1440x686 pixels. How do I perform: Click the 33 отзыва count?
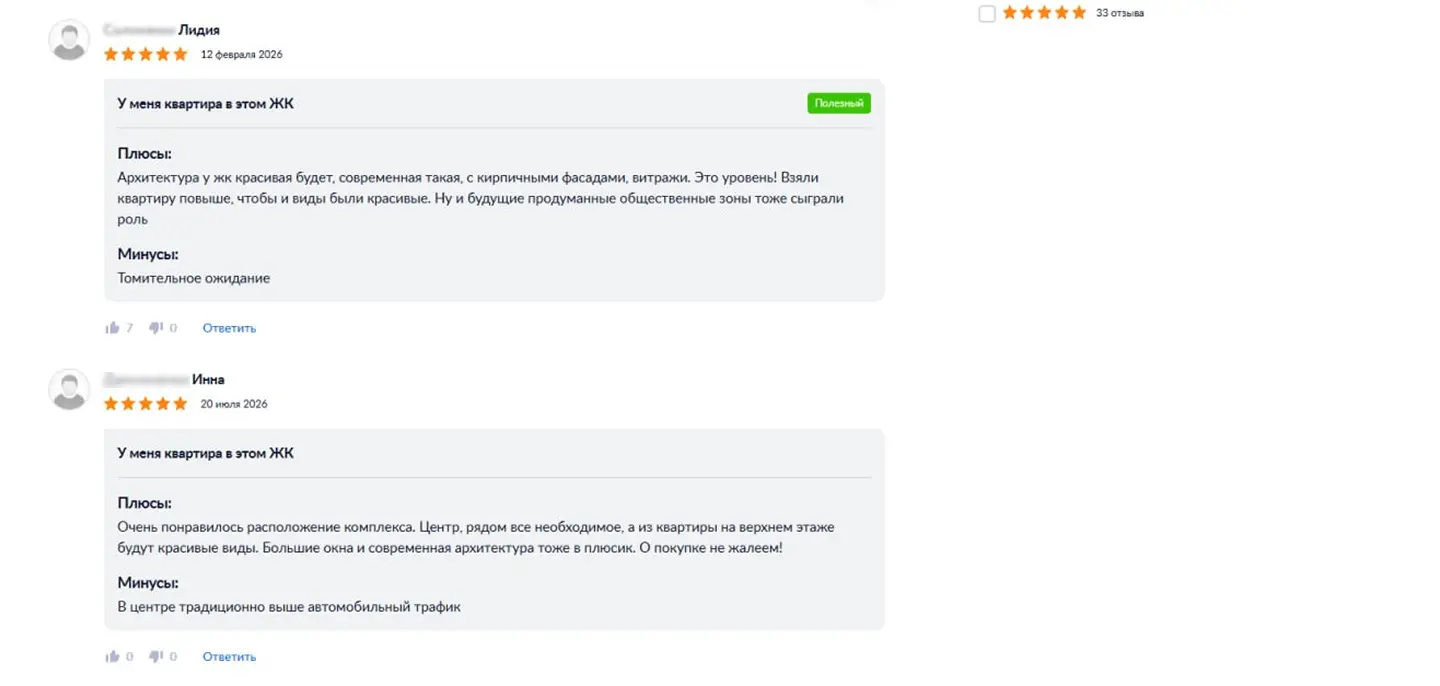coord(1120,13)
